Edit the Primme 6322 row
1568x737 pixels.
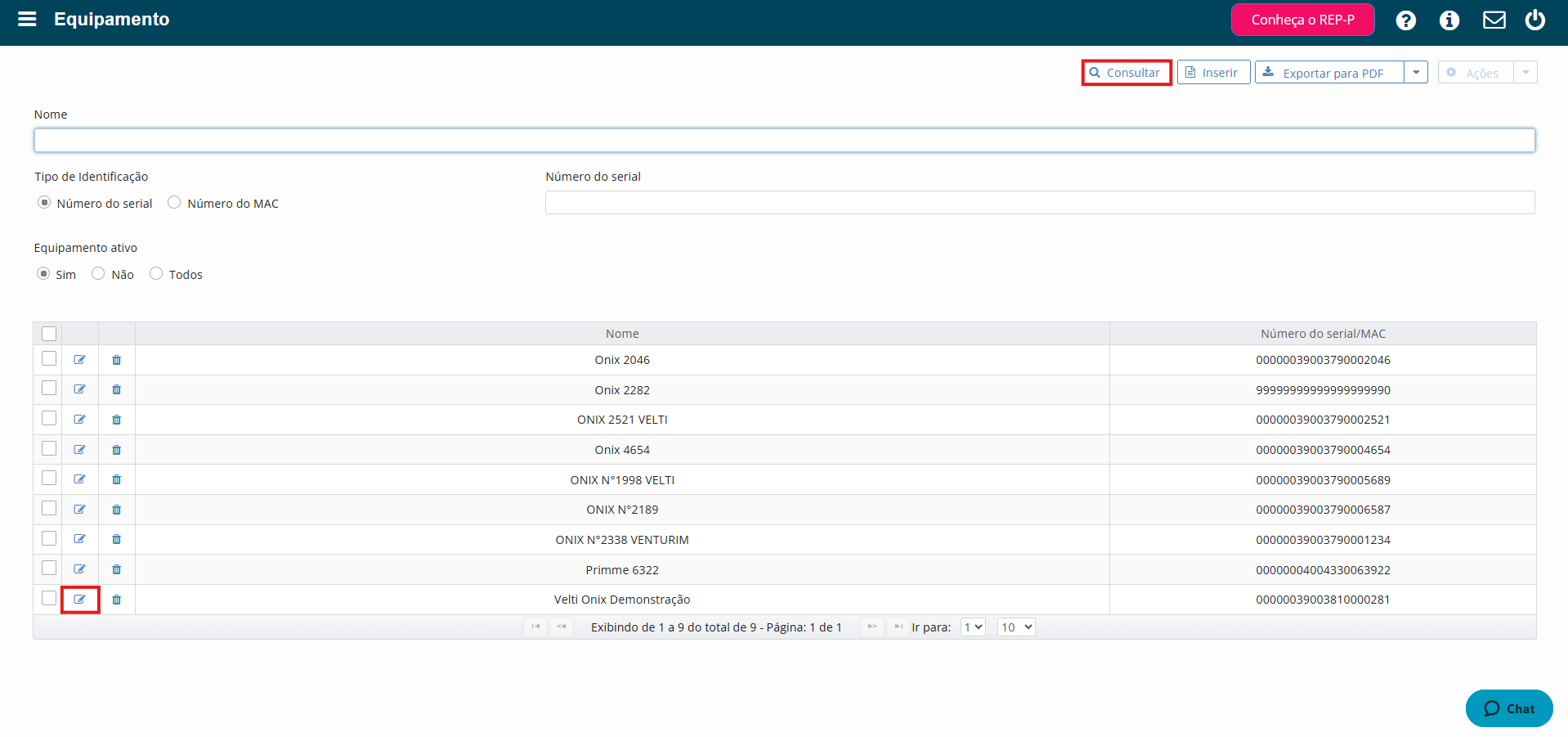tap(80, 569)
